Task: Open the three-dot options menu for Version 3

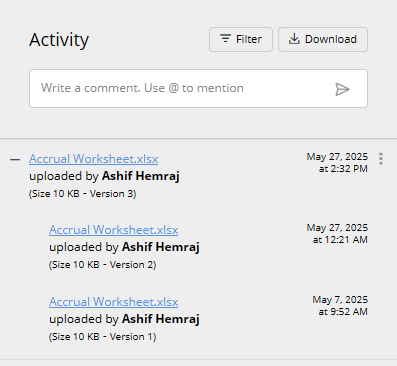Action: (x=381, y=159)
